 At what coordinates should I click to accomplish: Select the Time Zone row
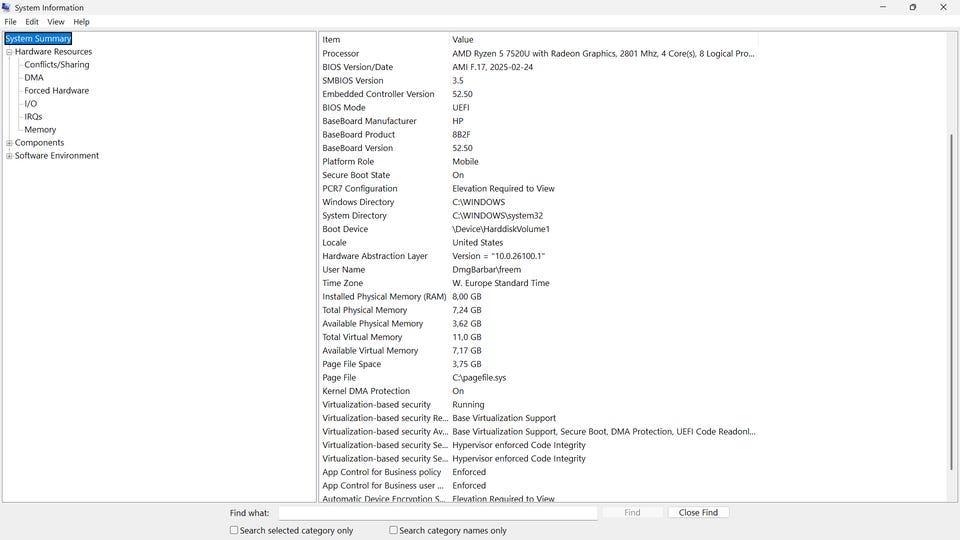(538, 283)
